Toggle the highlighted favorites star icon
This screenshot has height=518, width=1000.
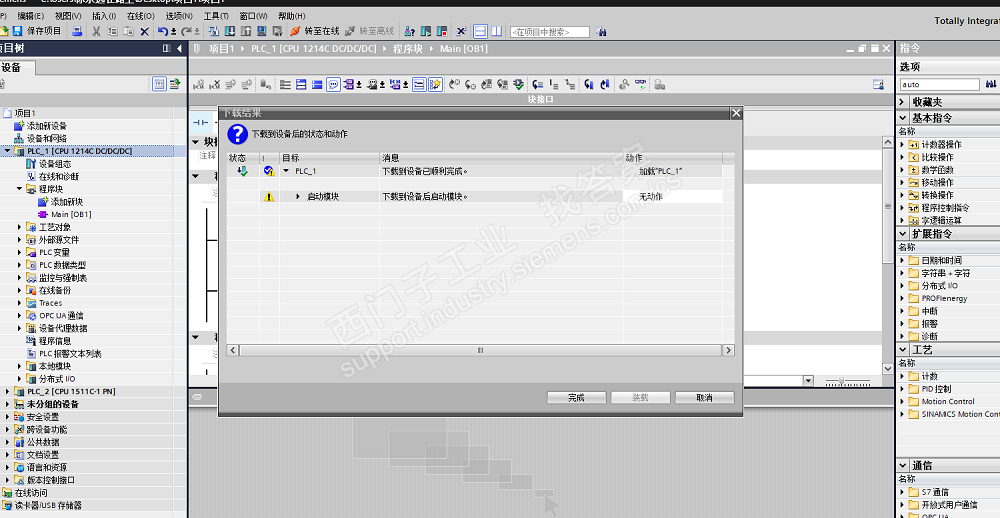(x=436, y=84)
